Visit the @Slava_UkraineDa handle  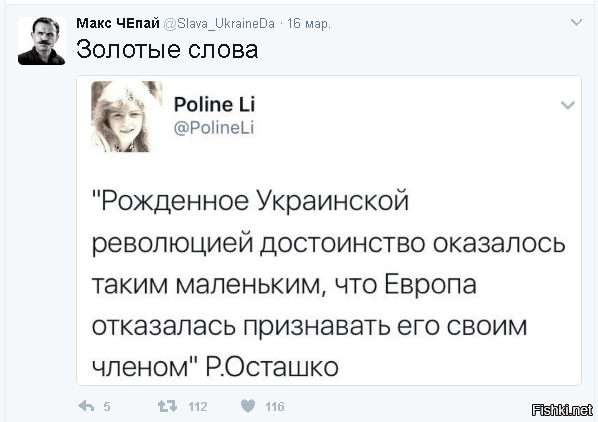tap(219, 24)
